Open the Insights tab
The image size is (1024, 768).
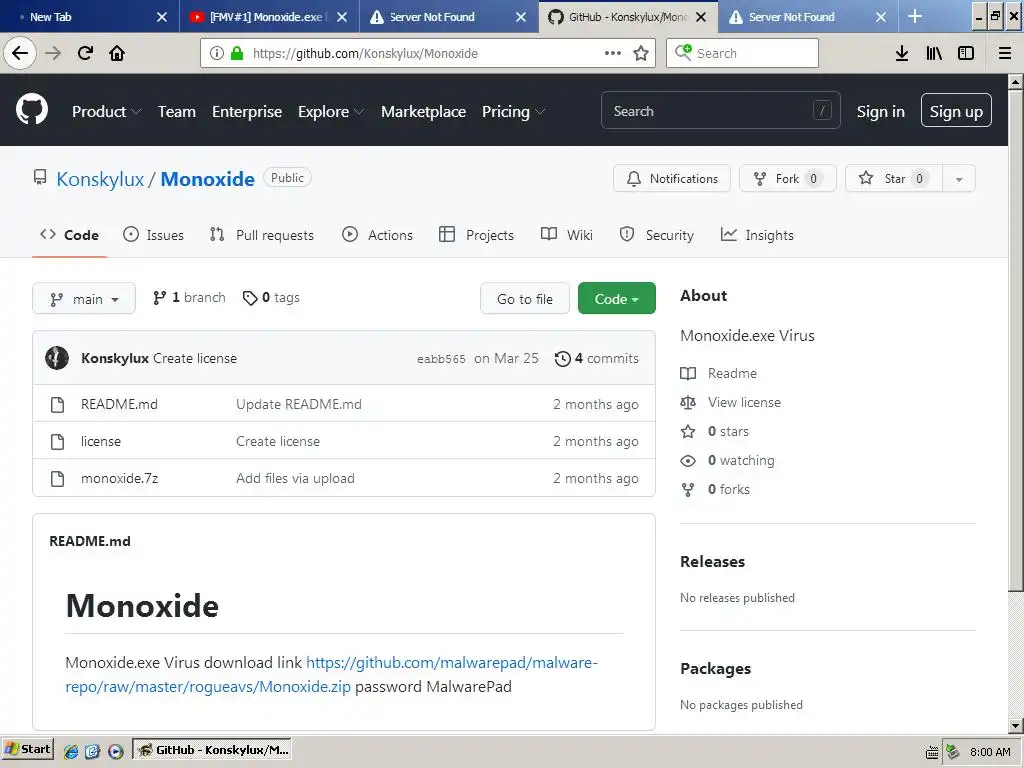758,235
